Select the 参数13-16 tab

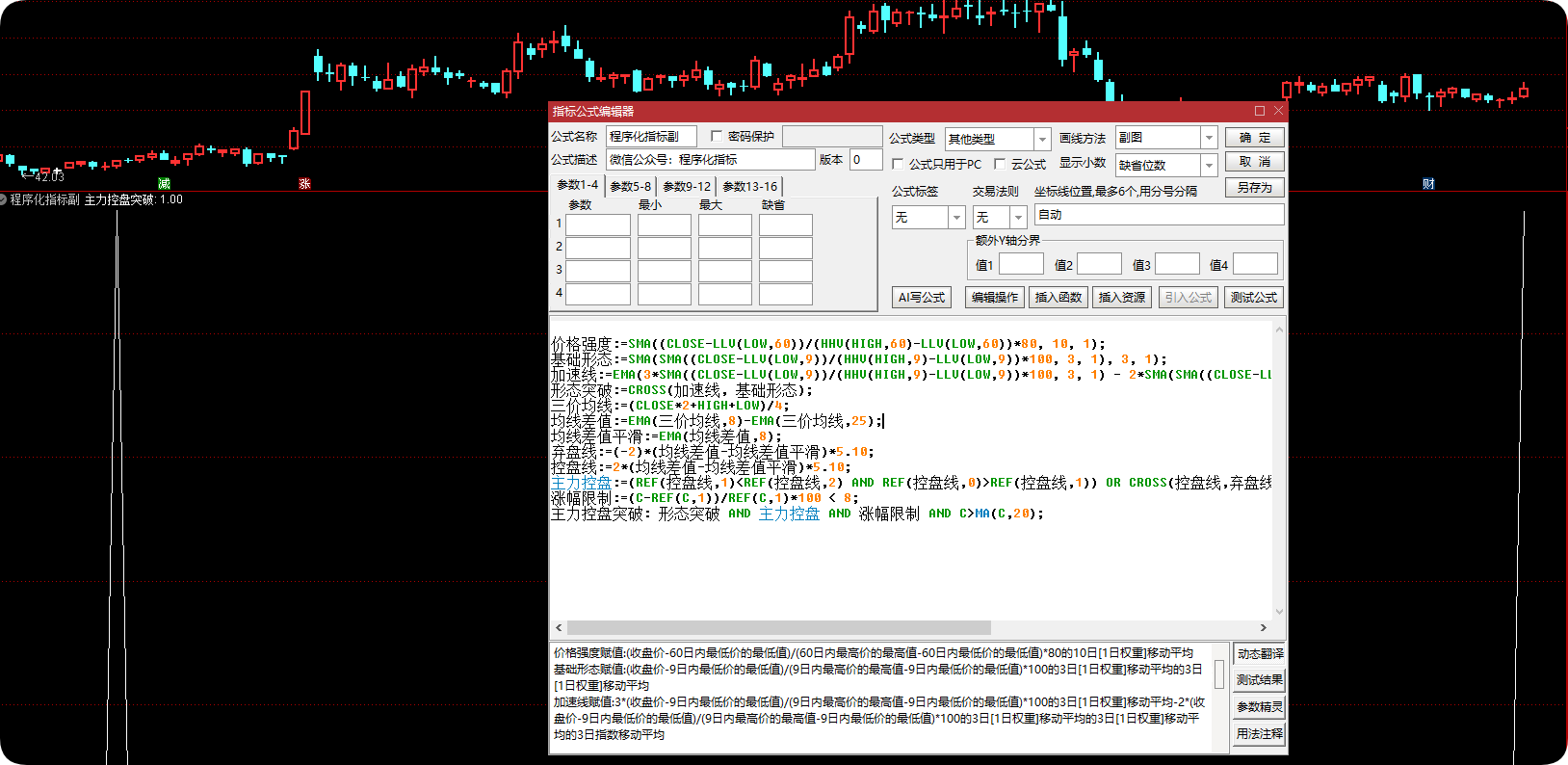(x=749, y=186)
